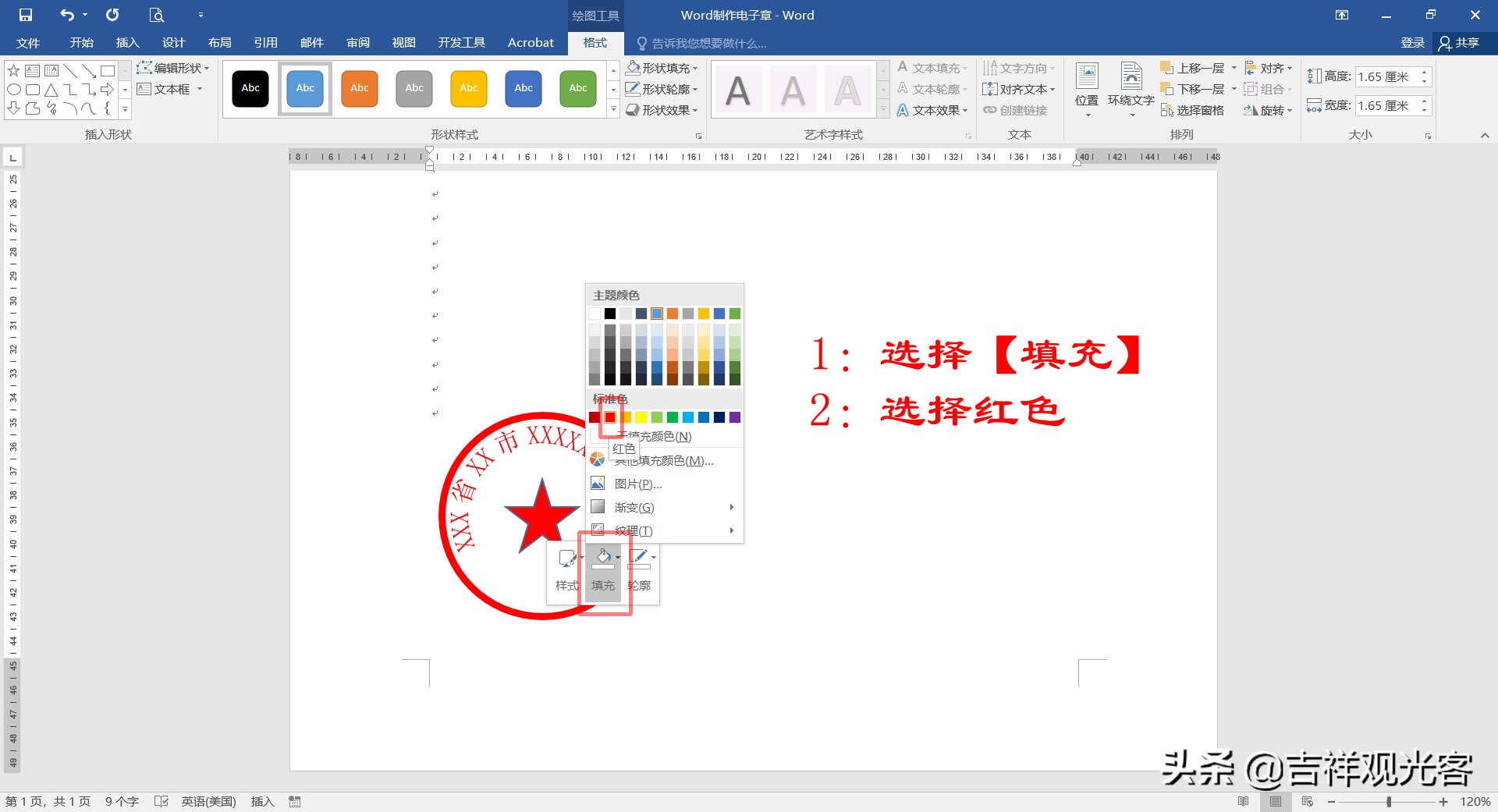Open Text Effects (文本效果) in WordArt styles
The image size is (1498, 812).
pos(932,110)
